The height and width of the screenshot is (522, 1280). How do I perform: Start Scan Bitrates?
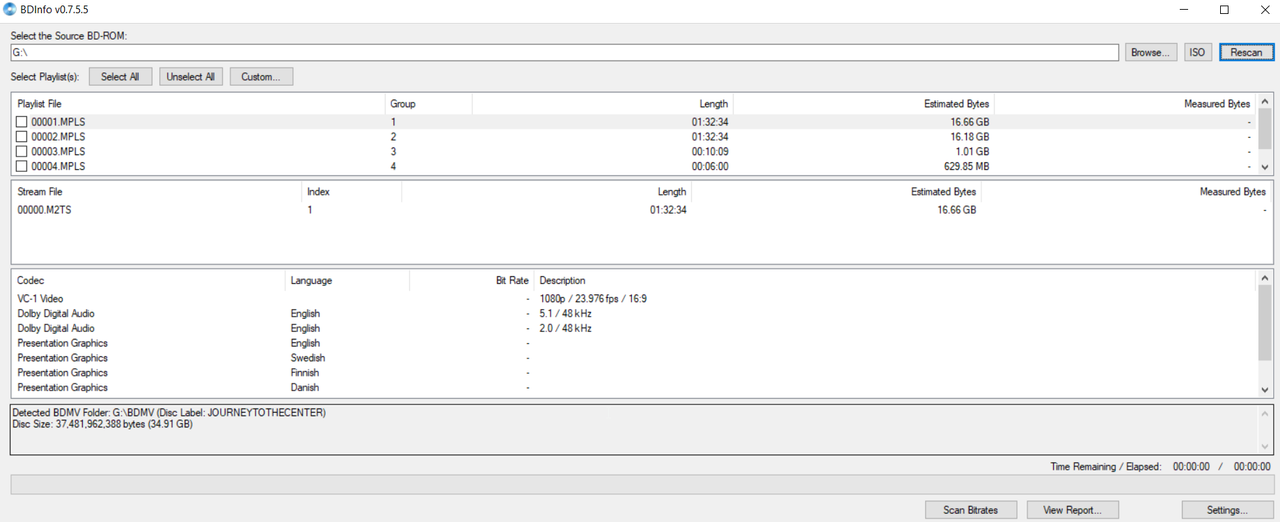971,510
